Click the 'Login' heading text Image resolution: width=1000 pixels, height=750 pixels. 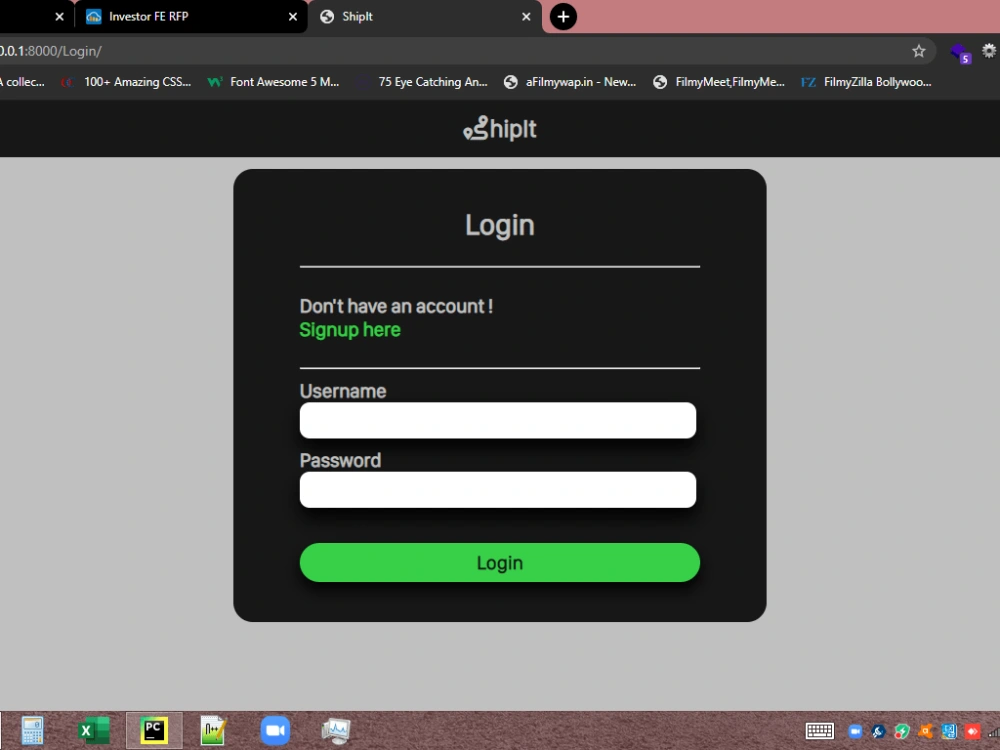coord(499,225)
